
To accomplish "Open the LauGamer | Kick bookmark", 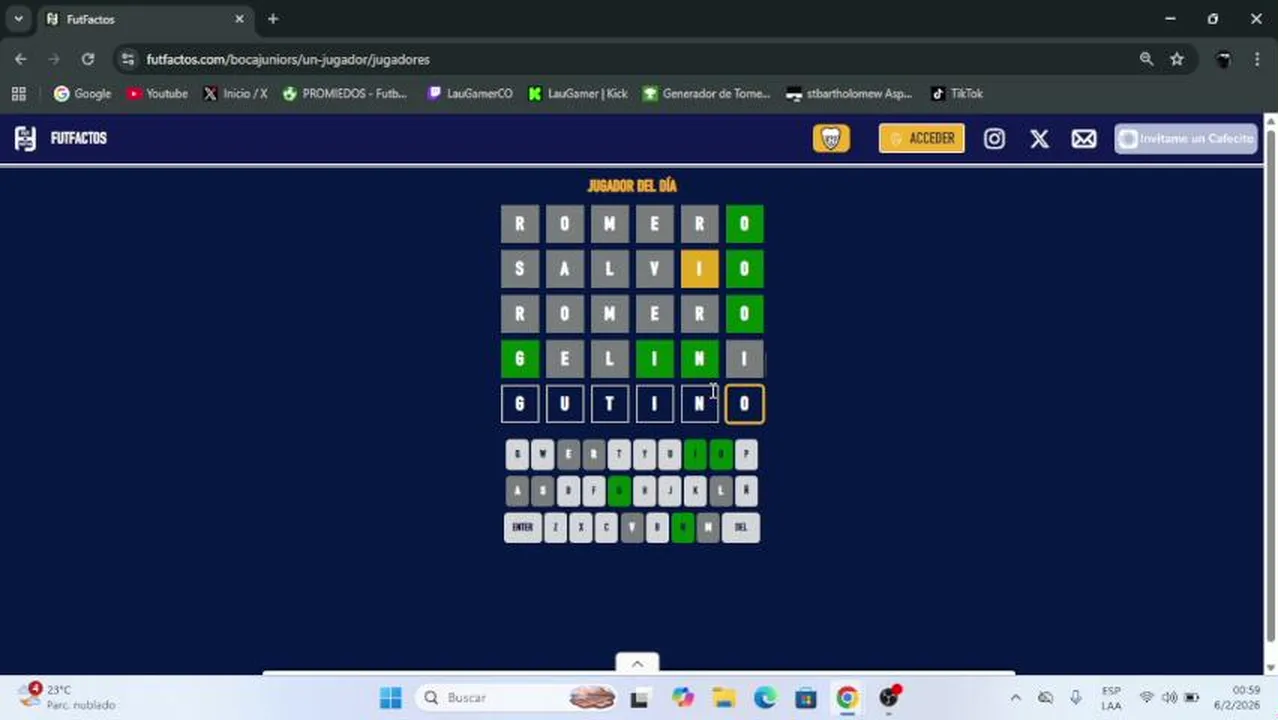I will pos(578,93).
